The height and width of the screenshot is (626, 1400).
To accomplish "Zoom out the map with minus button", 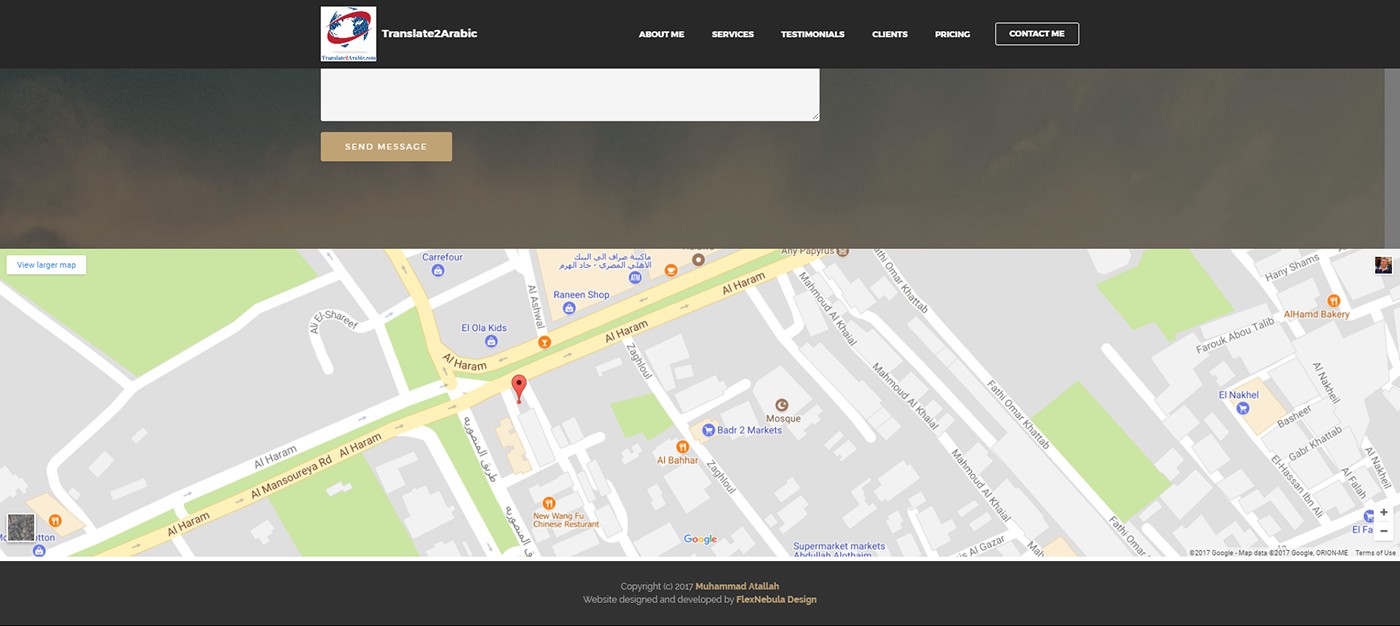I will pyautogui.click(x=1384, y=531).
